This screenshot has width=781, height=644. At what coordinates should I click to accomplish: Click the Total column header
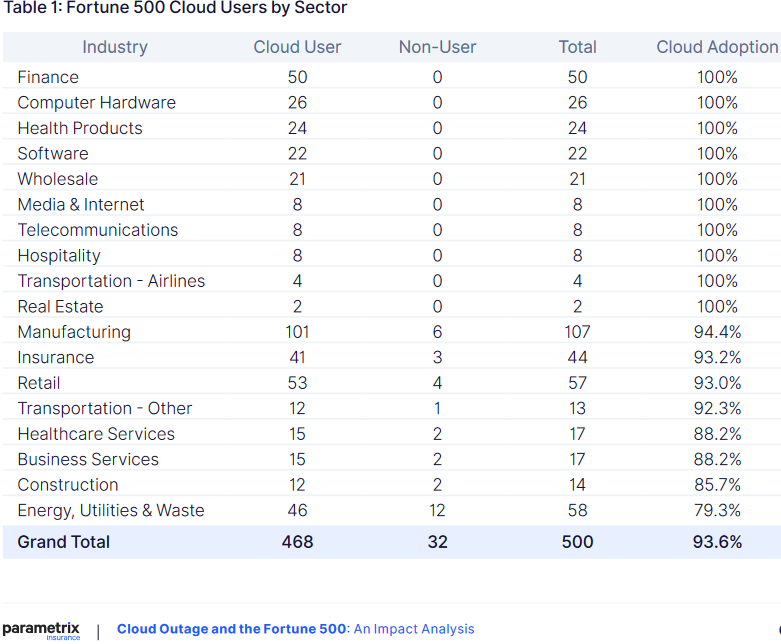(x=577, y=47)
